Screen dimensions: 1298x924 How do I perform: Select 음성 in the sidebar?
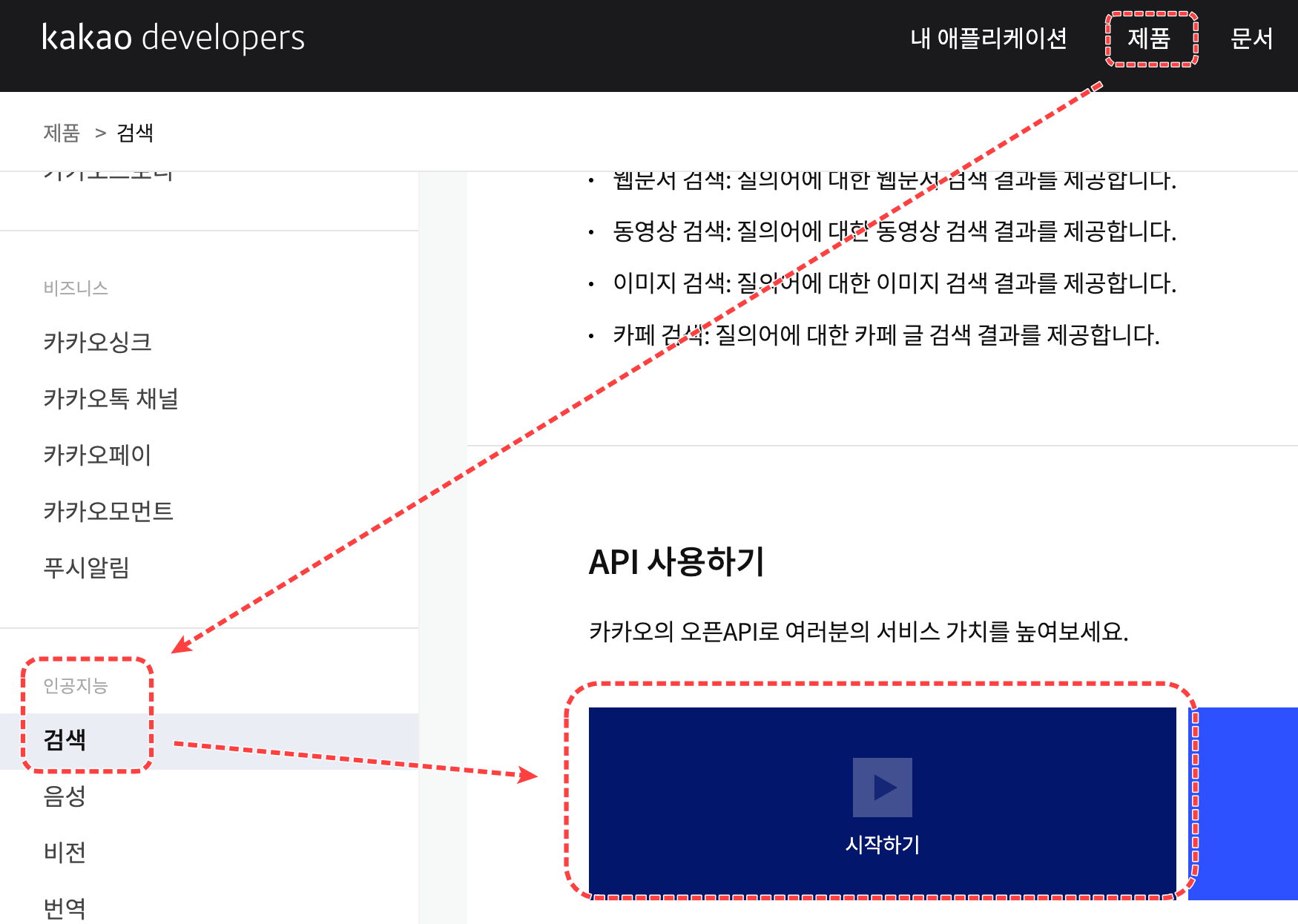(x=65, y=796)
